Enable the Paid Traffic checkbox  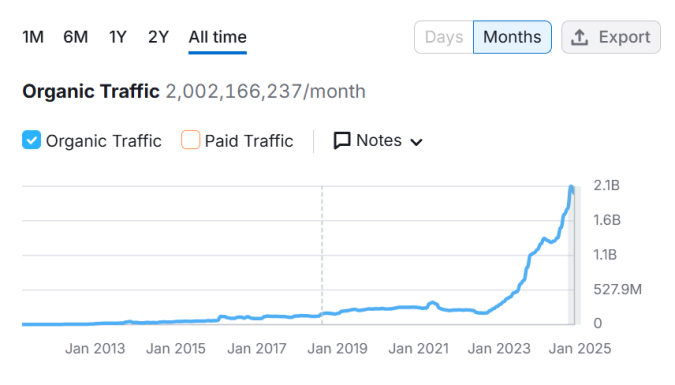click(190, 140)
